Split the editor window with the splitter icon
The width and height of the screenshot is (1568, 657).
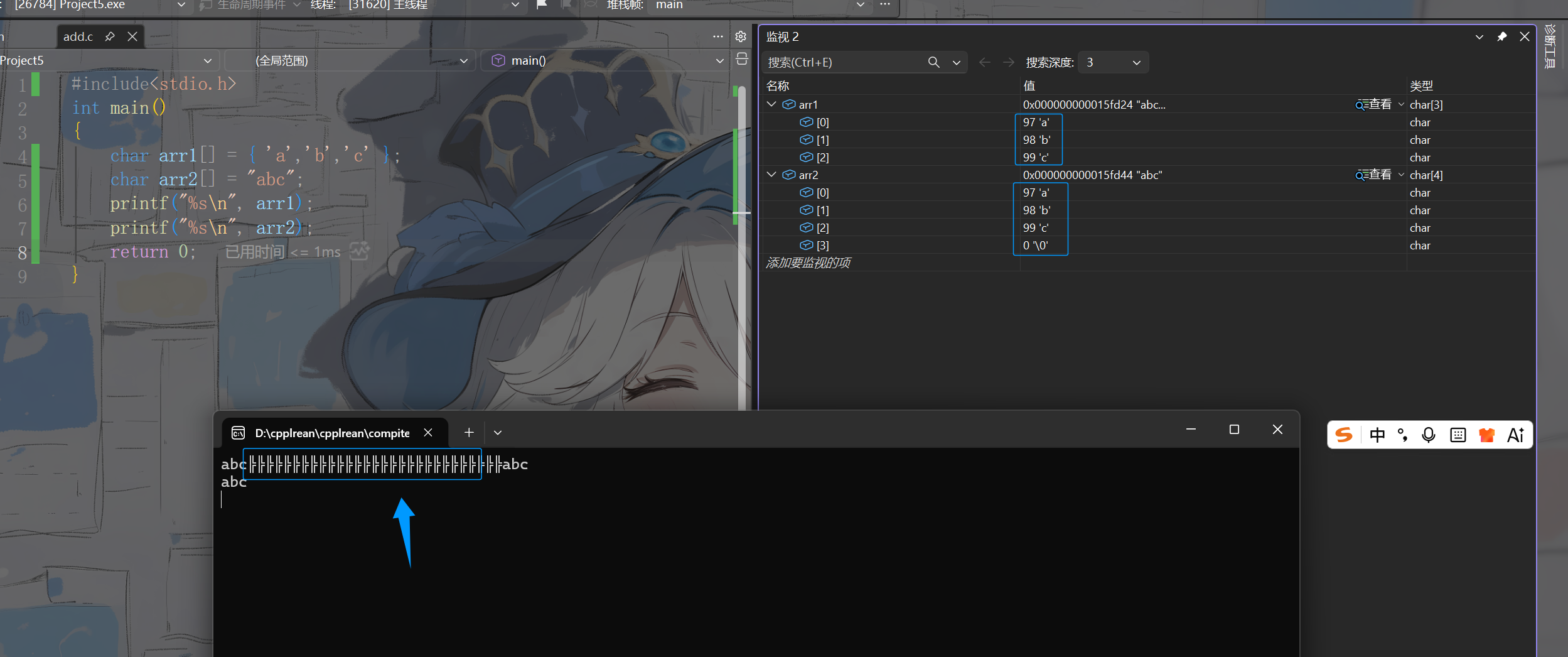pos(741,59)
